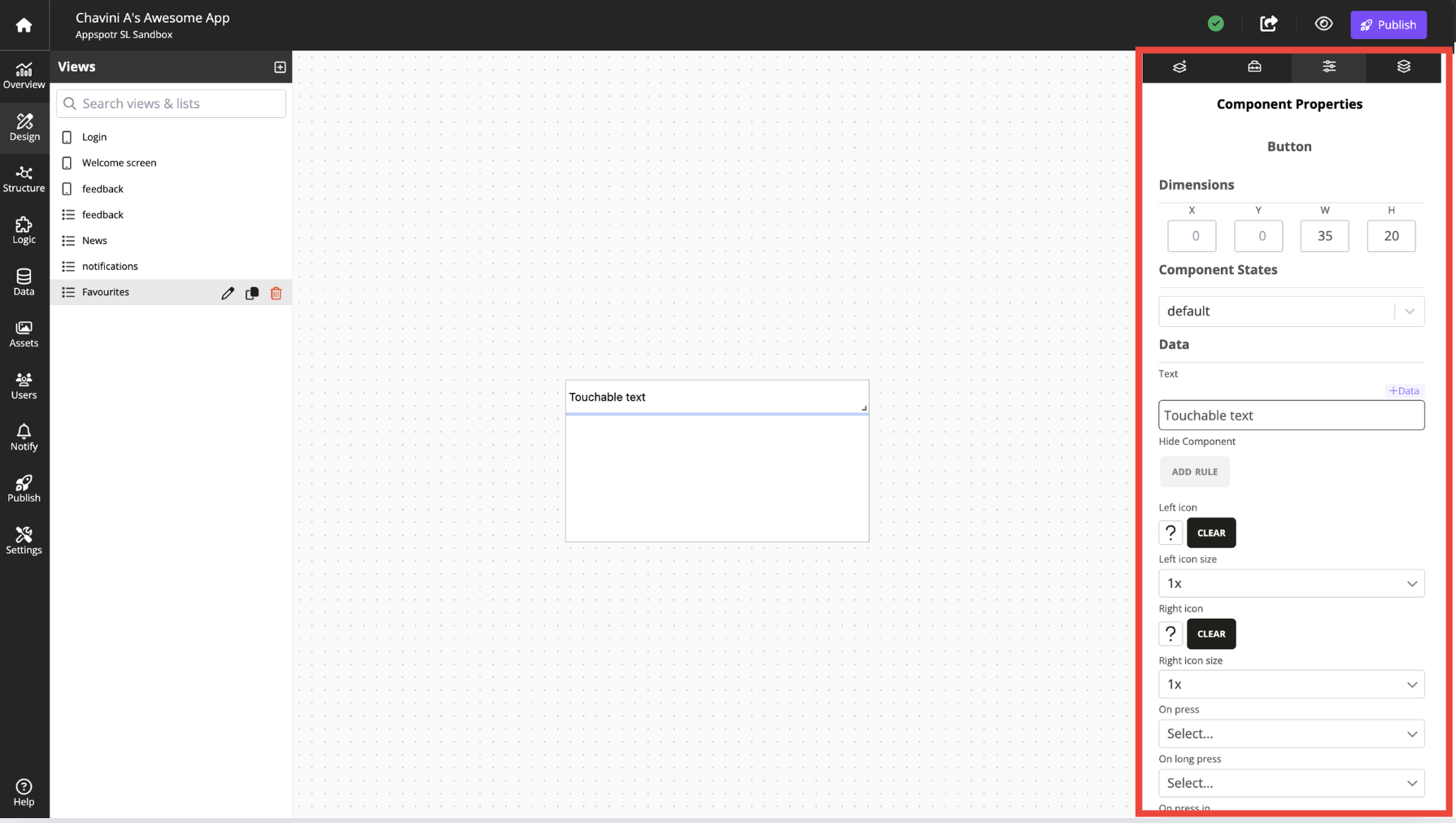
Task: Clear the right icon
Action: point(1211,634)
